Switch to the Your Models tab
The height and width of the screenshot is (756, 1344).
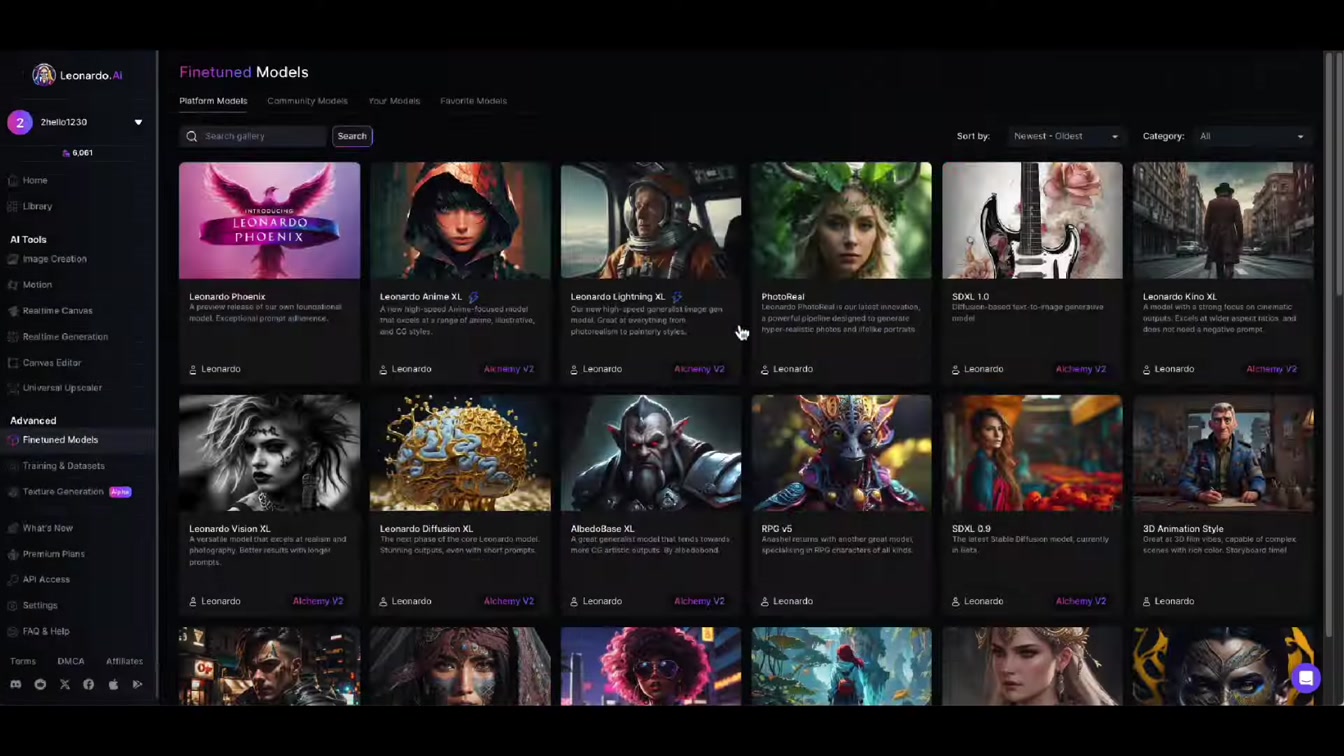[x=394, y=101]
